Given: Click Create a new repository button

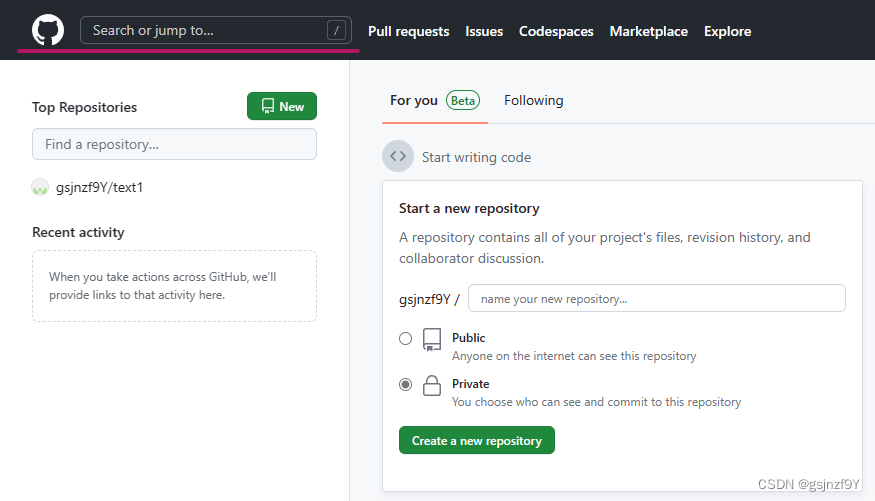Looking at the screenshot, I should 476,440.
